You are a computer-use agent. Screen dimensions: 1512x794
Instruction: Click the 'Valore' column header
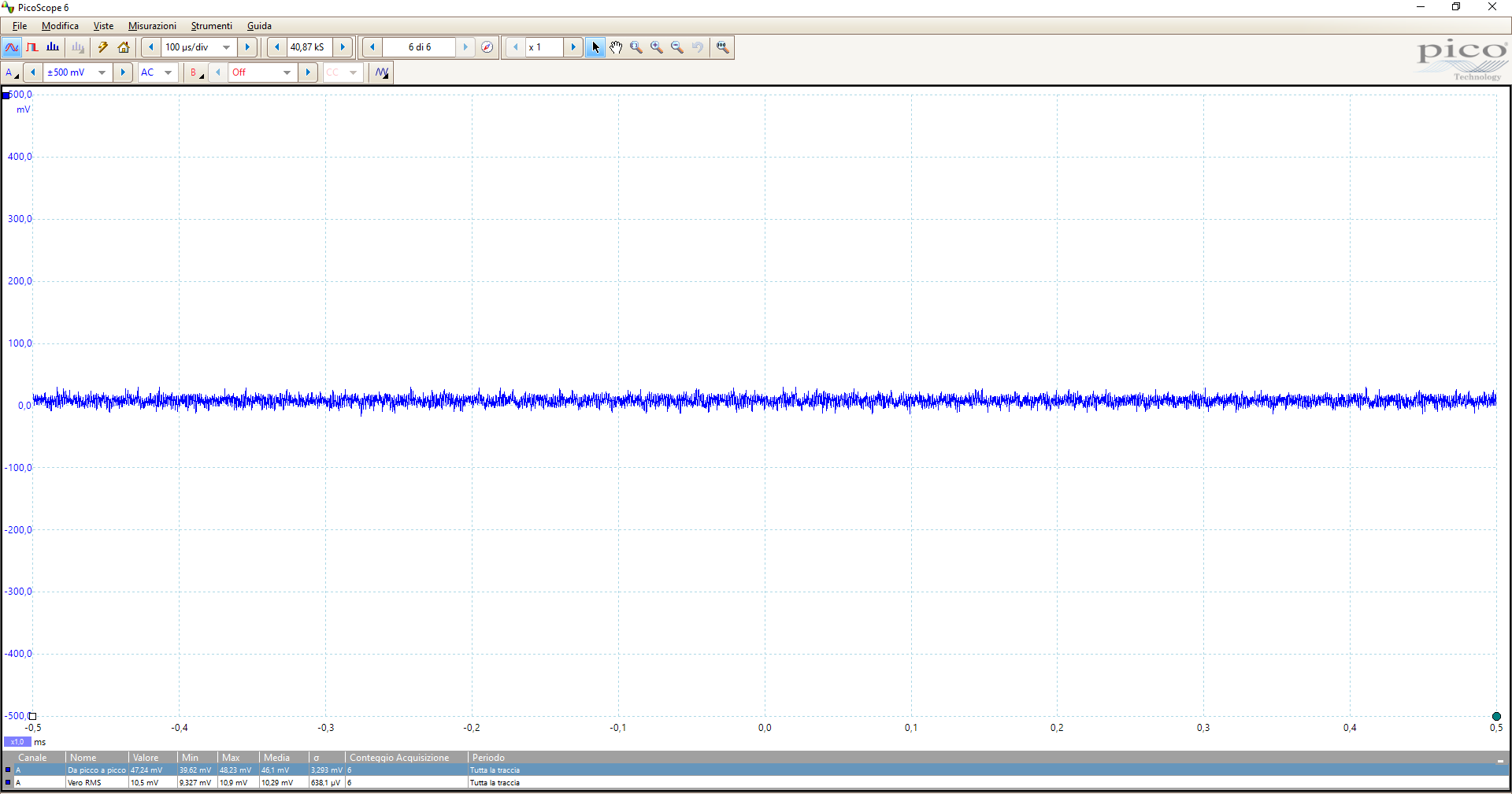(153, 758)
